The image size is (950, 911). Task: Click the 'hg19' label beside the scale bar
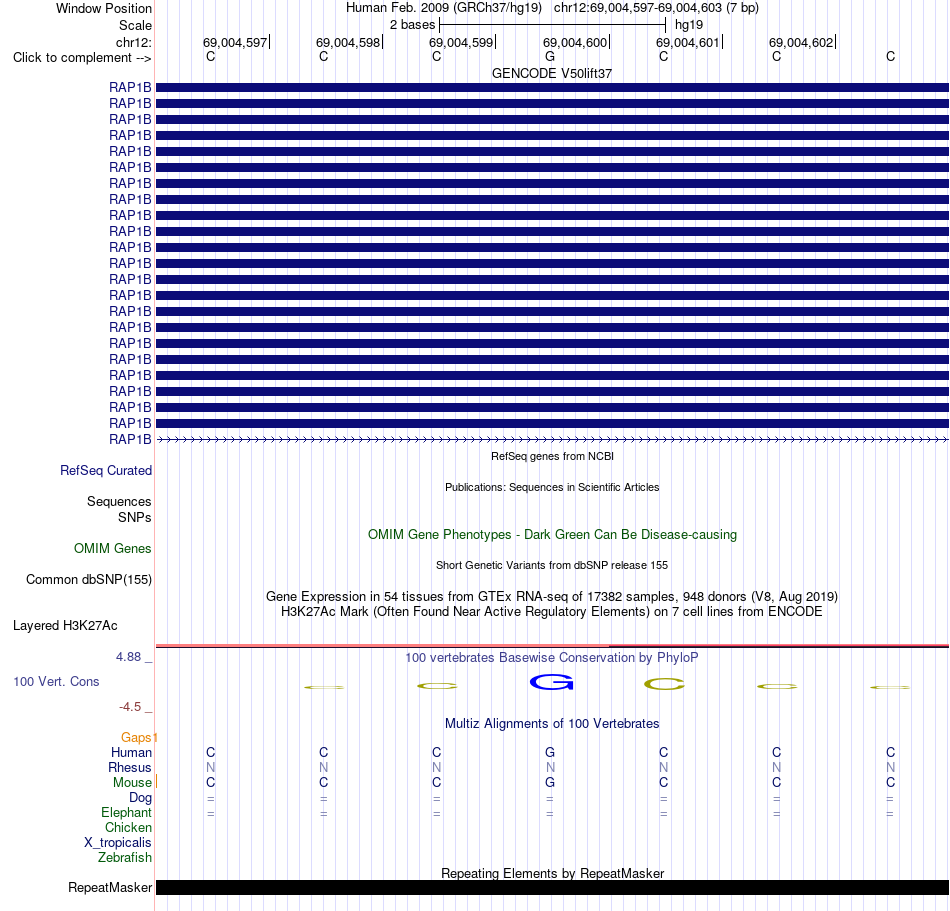coord(689,25)
